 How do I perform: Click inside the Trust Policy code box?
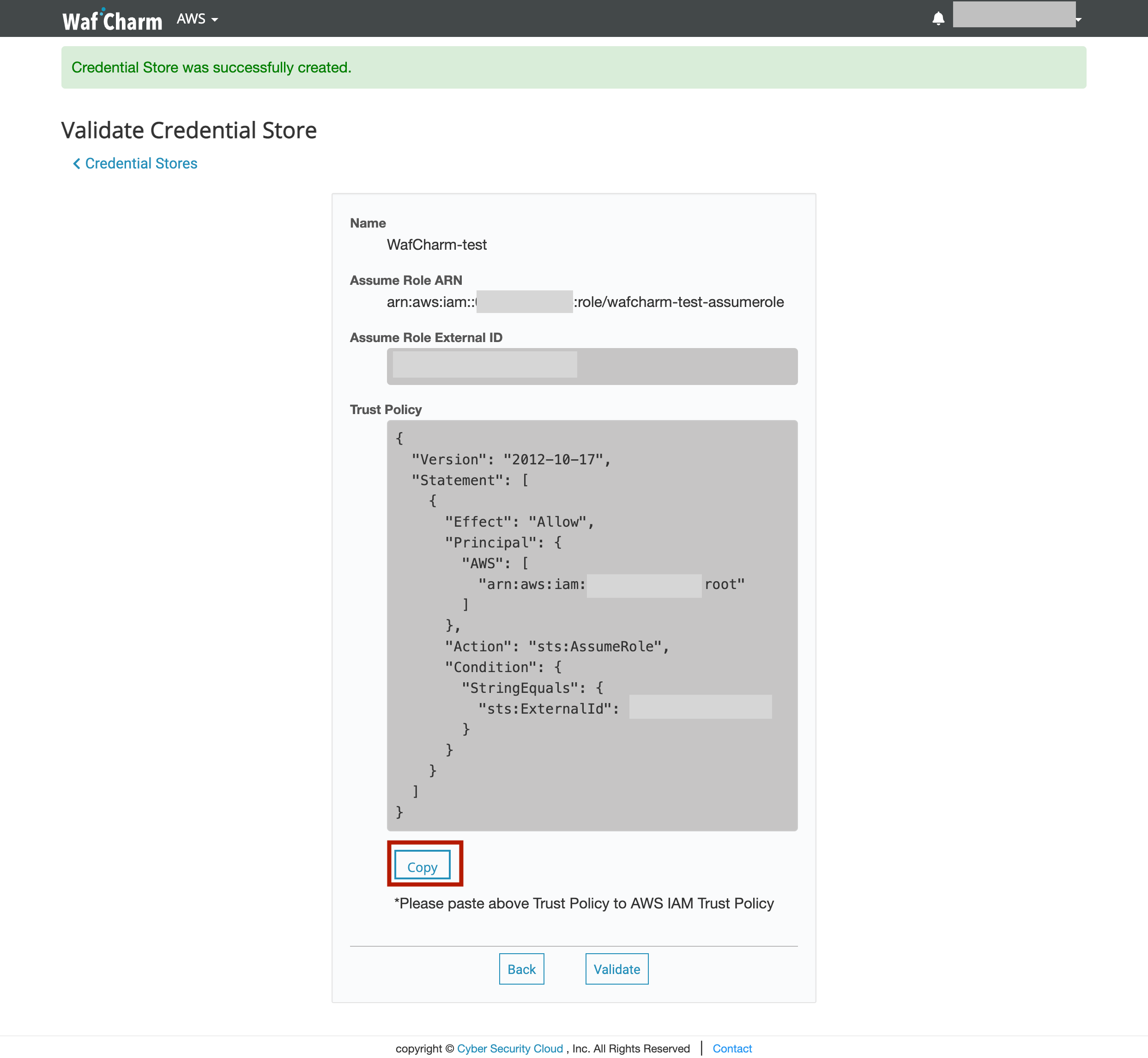pyautogui.click(x=592, y=625)
